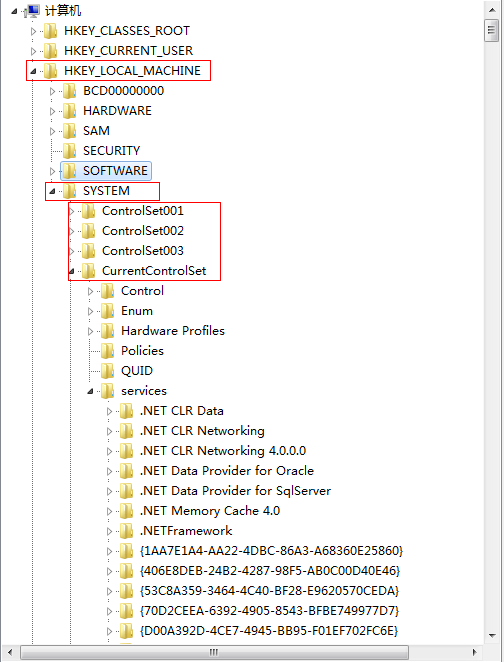Expand the ControlSet001 key
The height and width of the screenshot is (662, 504).
coord(71,211)
